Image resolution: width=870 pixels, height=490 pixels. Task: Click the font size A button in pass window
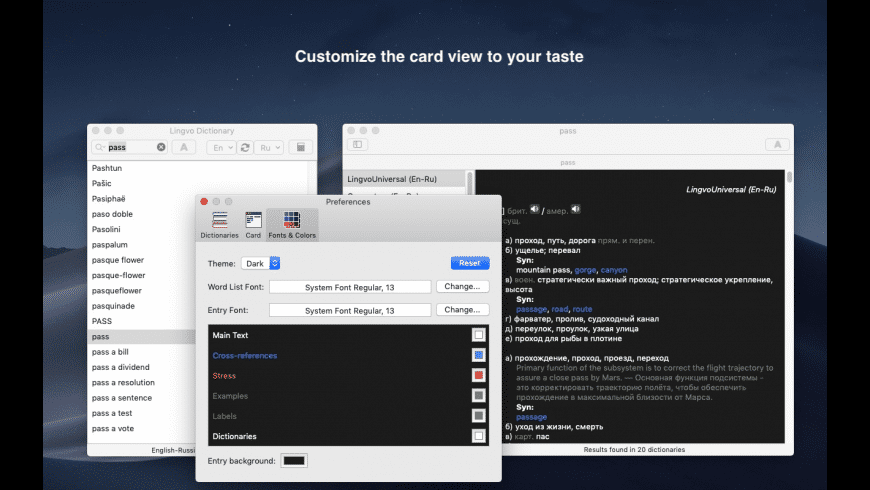777,144
